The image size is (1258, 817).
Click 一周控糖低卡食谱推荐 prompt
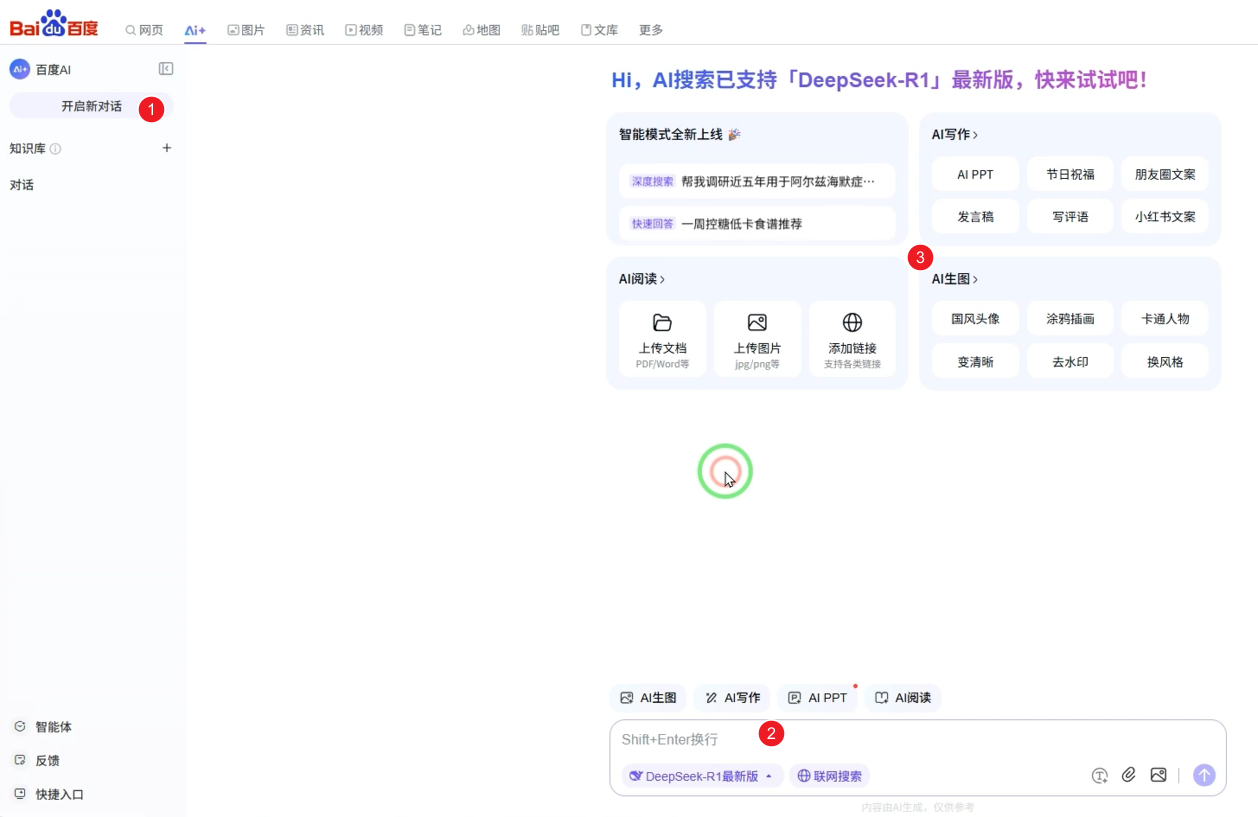click(757, 224)
